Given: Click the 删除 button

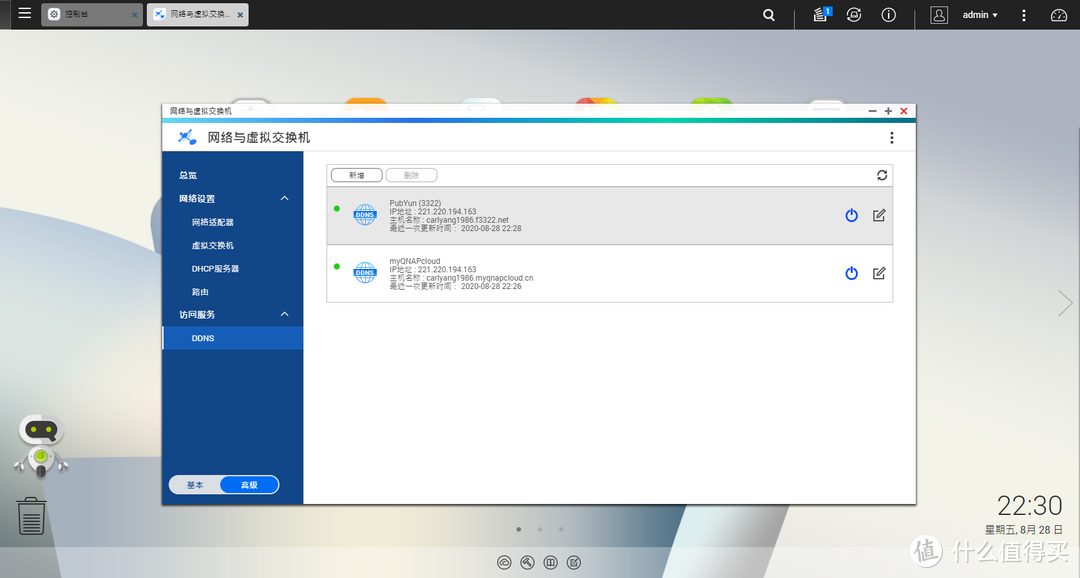Looking at the screenshot, I should [411, 175].
